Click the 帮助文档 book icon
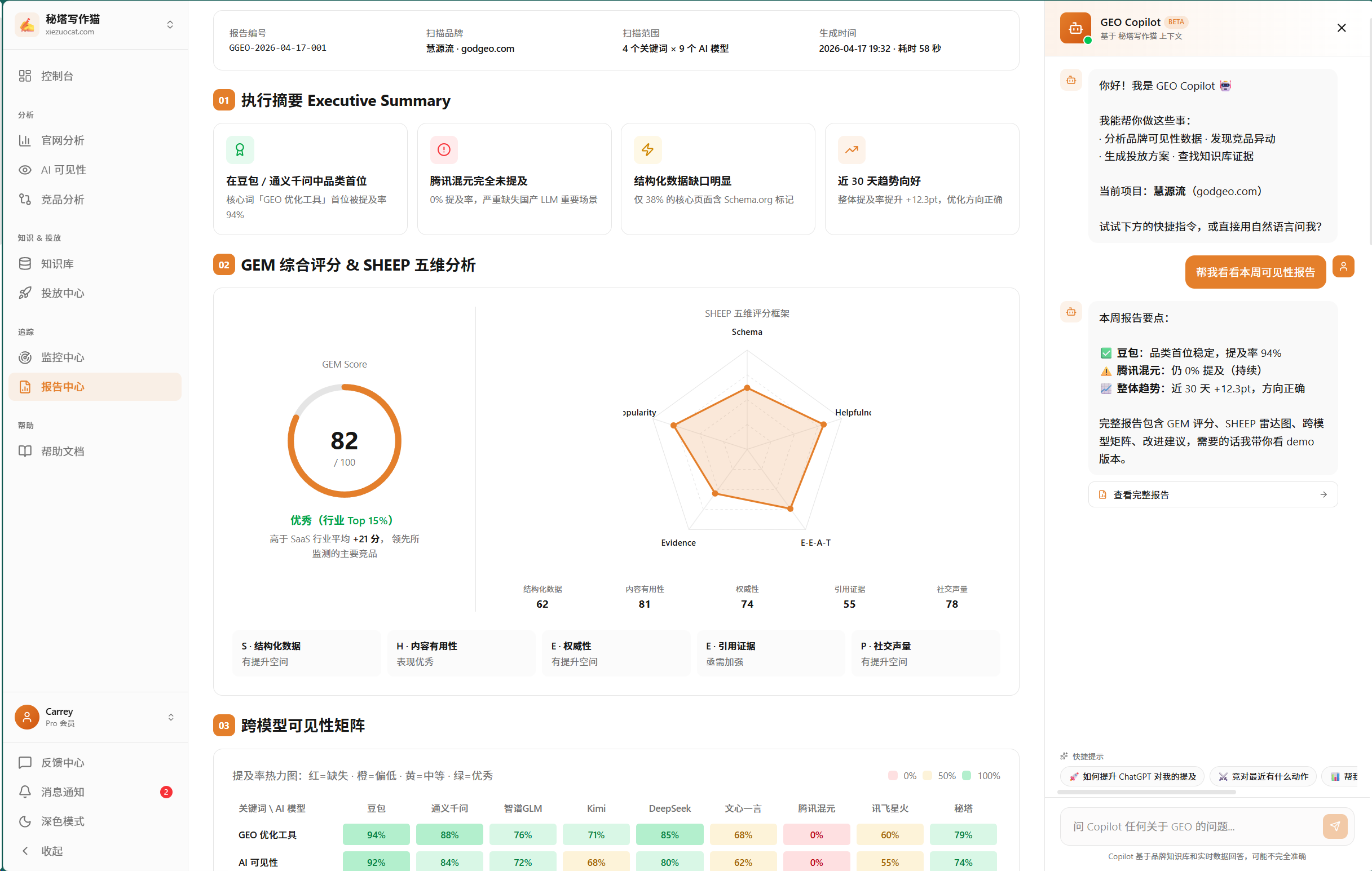1372x871 pixels. pyautogui.click(x=24, y=451)
